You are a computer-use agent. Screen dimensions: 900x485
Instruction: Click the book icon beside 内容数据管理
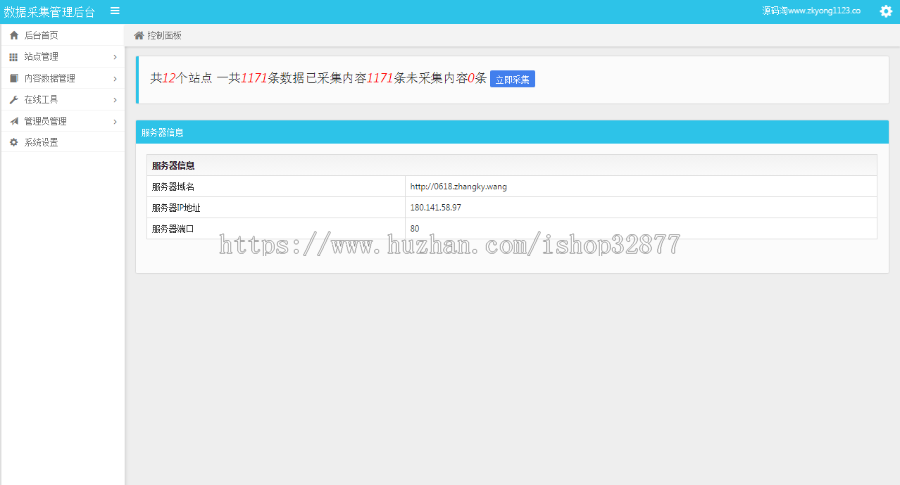pos(14,78)
